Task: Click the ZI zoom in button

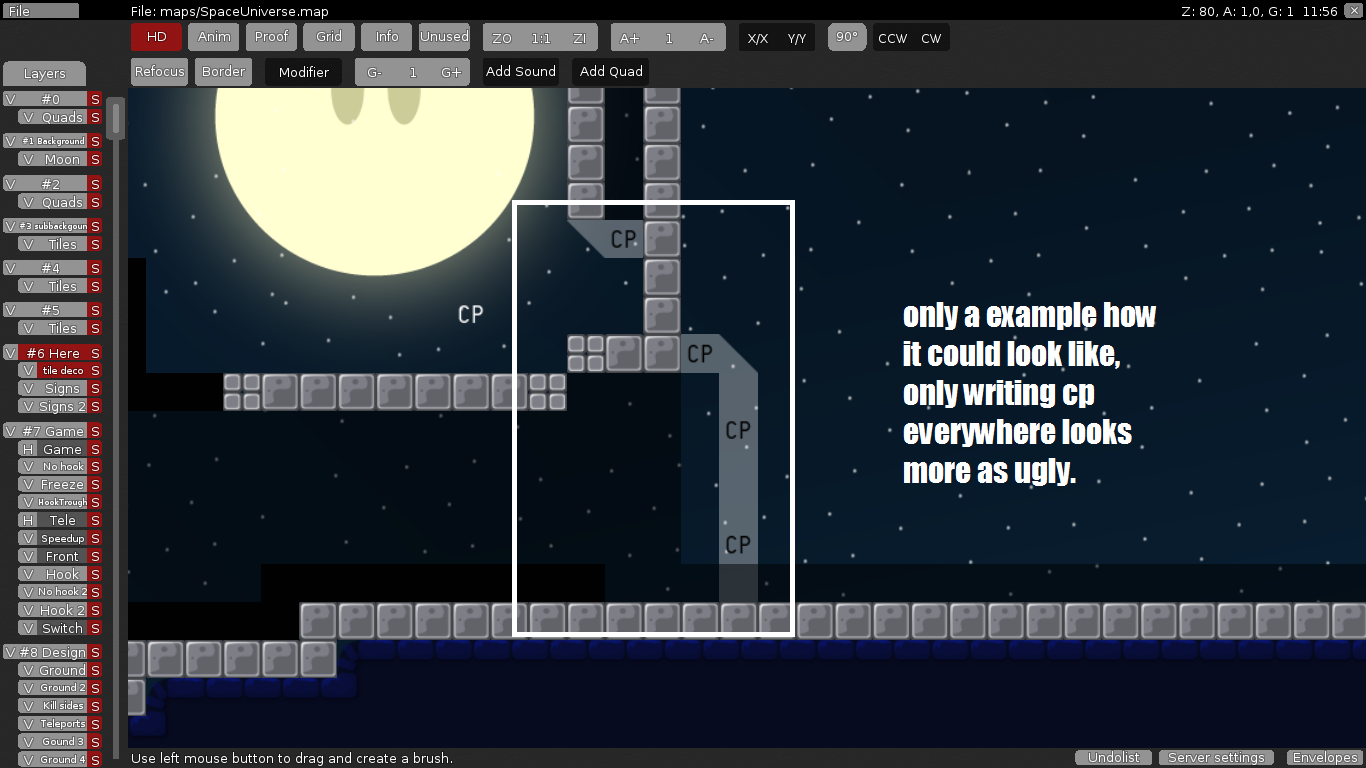Action: tap(579, 38)
